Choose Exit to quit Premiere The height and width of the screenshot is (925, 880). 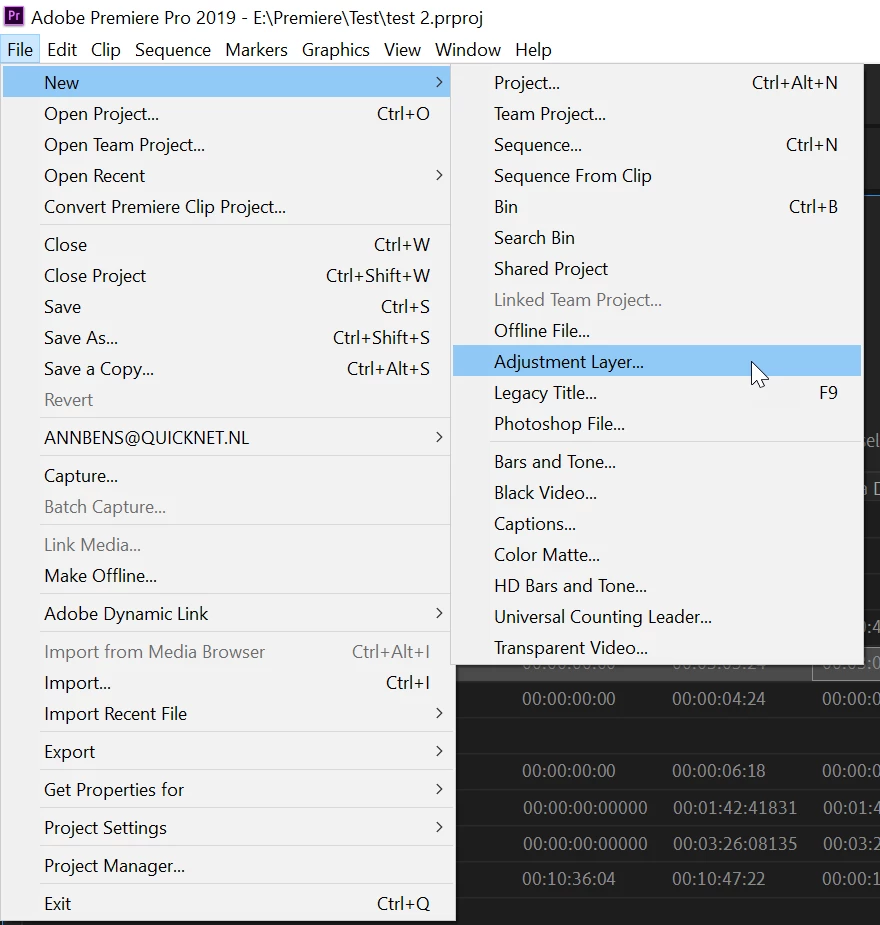tap(226, 903)
